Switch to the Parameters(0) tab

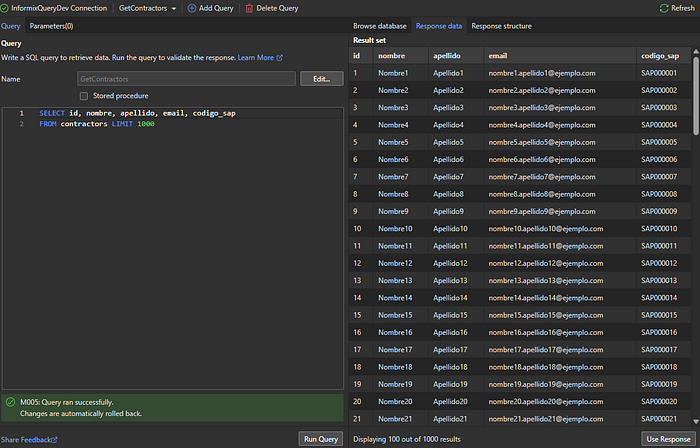click(x=51, y=26)
